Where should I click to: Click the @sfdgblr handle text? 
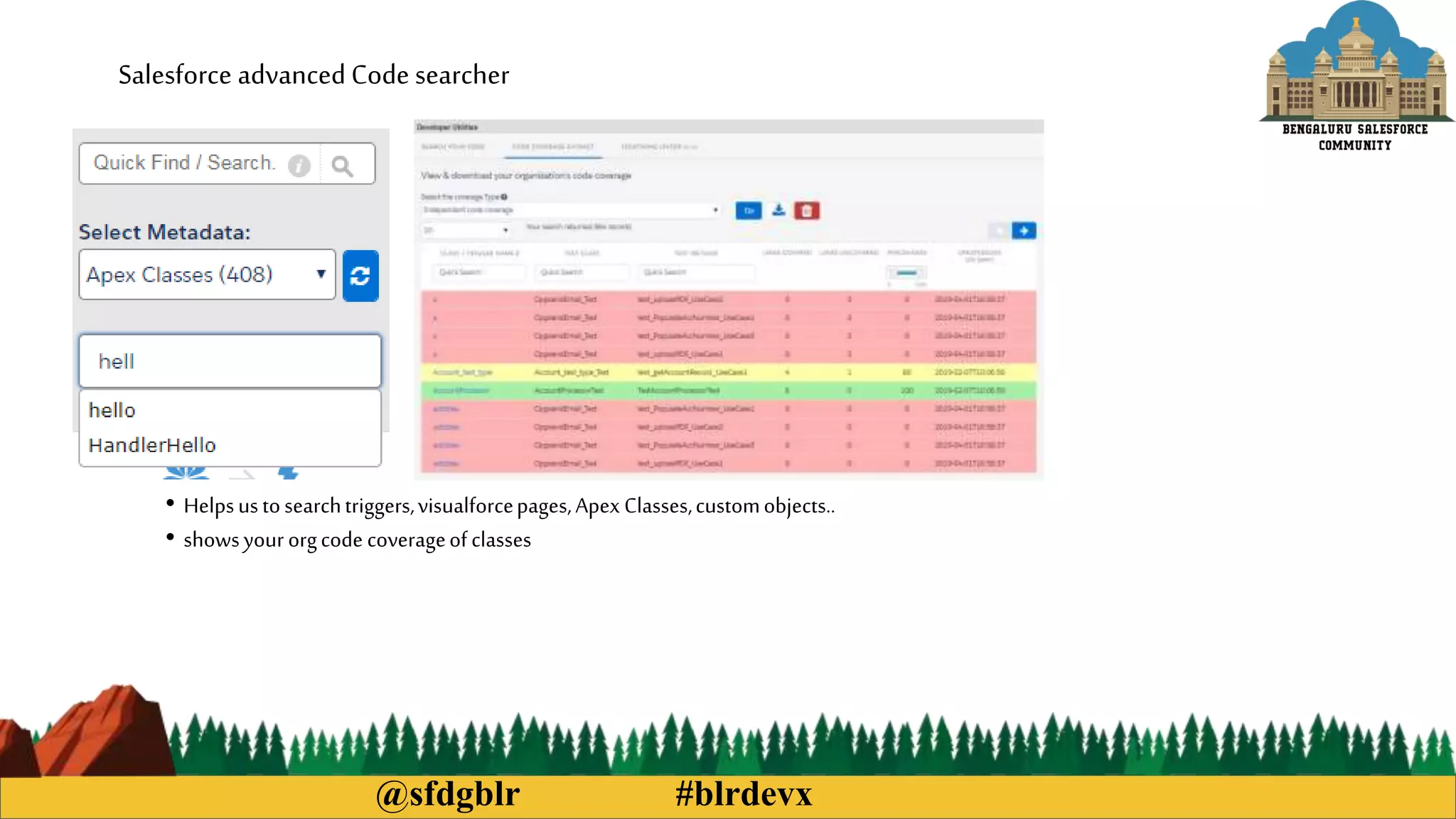(x=448, y=794)
